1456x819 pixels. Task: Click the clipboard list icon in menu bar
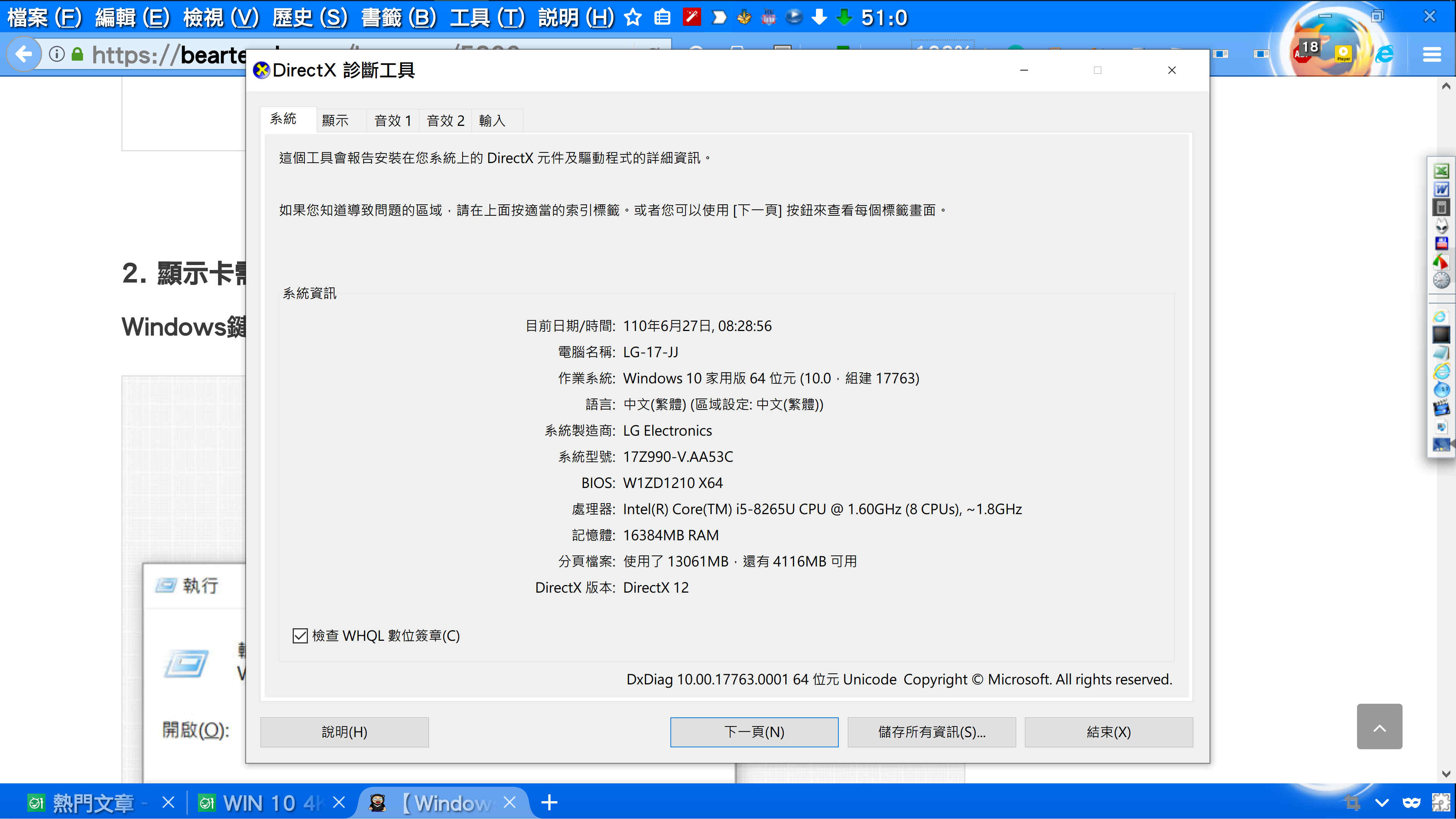(662, 17)
